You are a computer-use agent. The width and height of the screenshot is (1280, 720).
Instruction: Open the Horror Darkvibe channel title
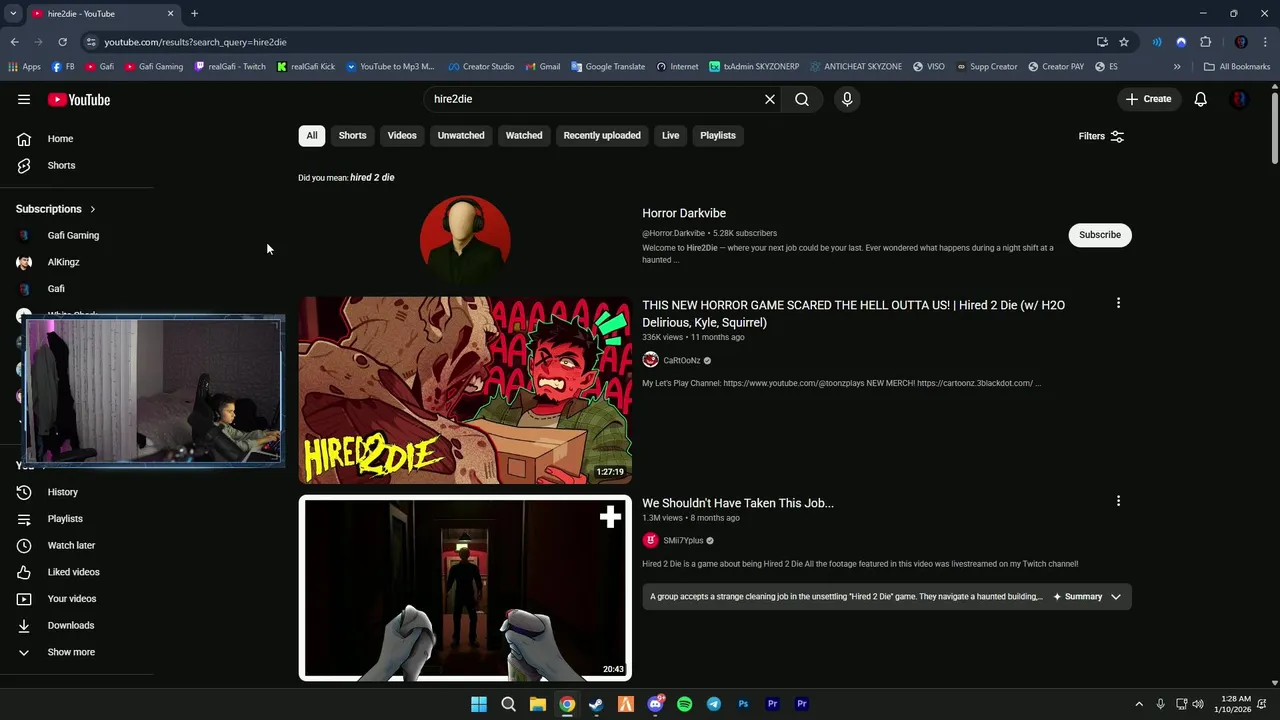684,213
